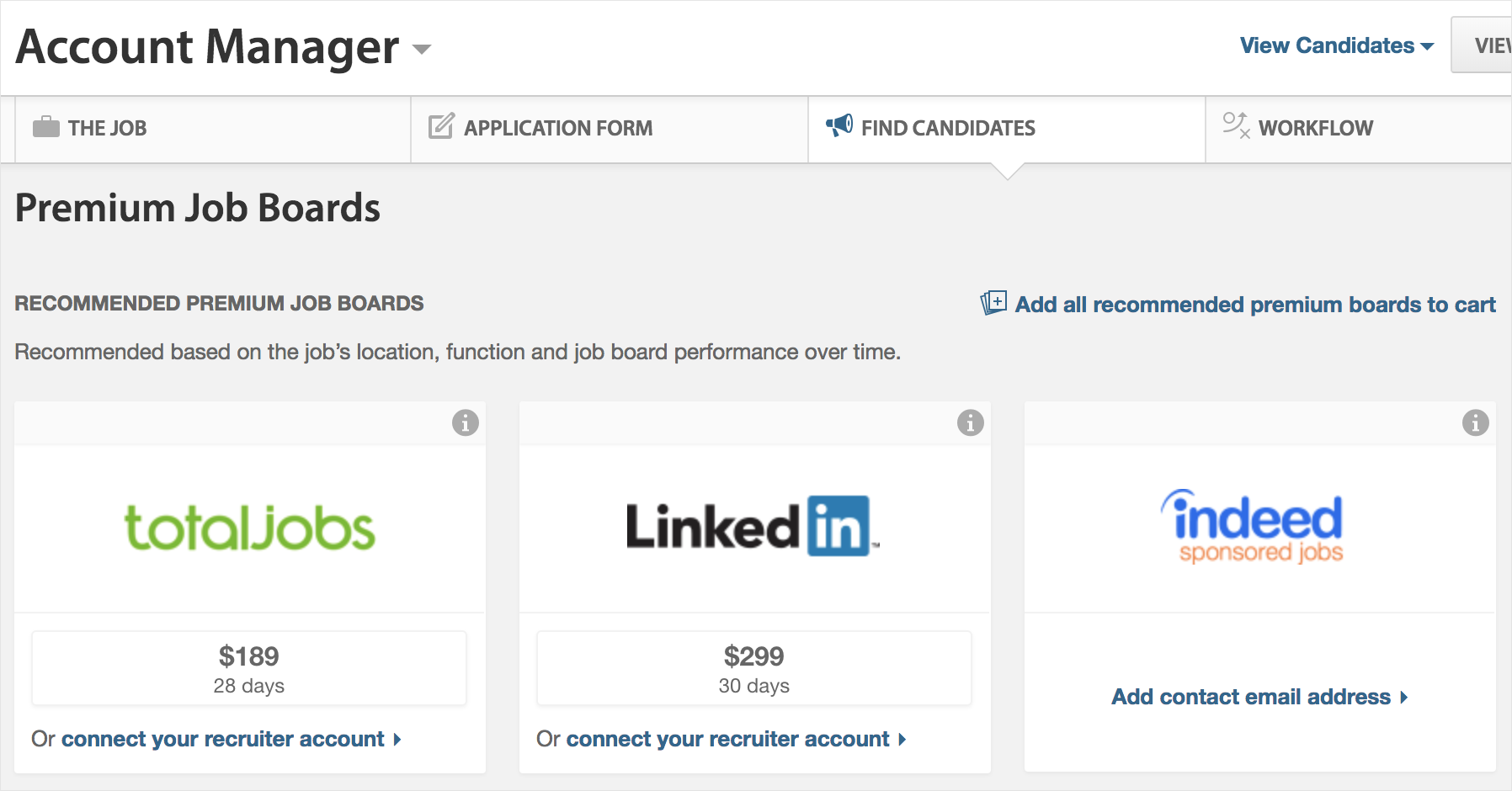Add all recommended premium boards to cart

[1255, 305]
